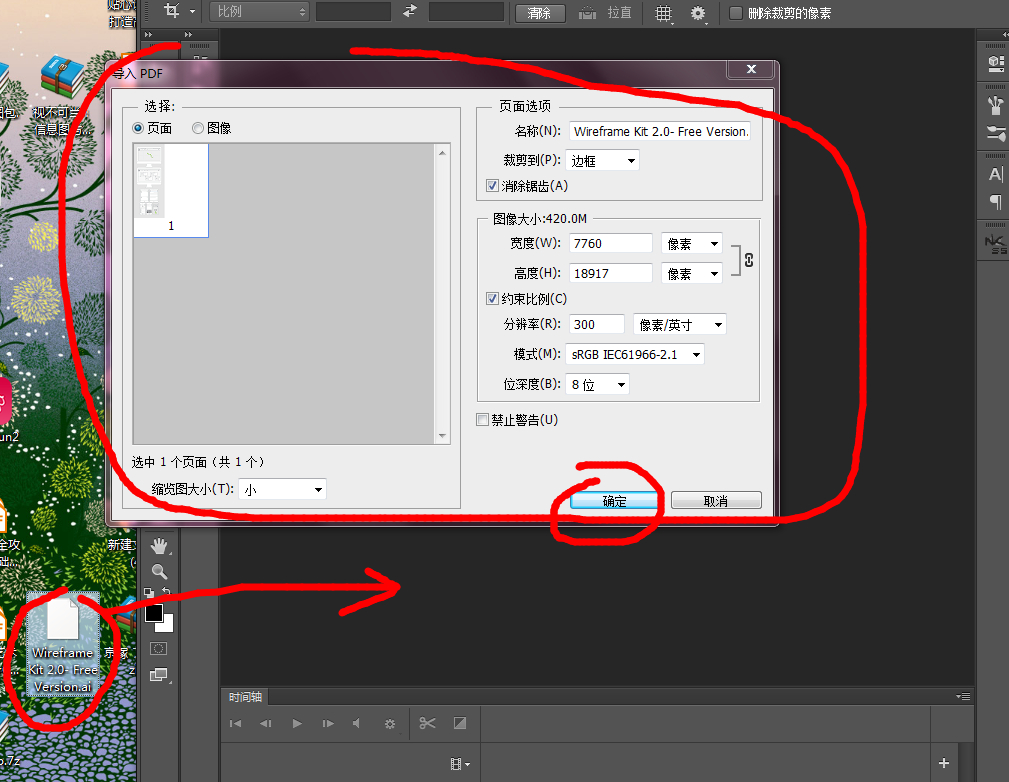Click the 时间轴 panel tab
1009x782 pixels.
pos(246,697)
